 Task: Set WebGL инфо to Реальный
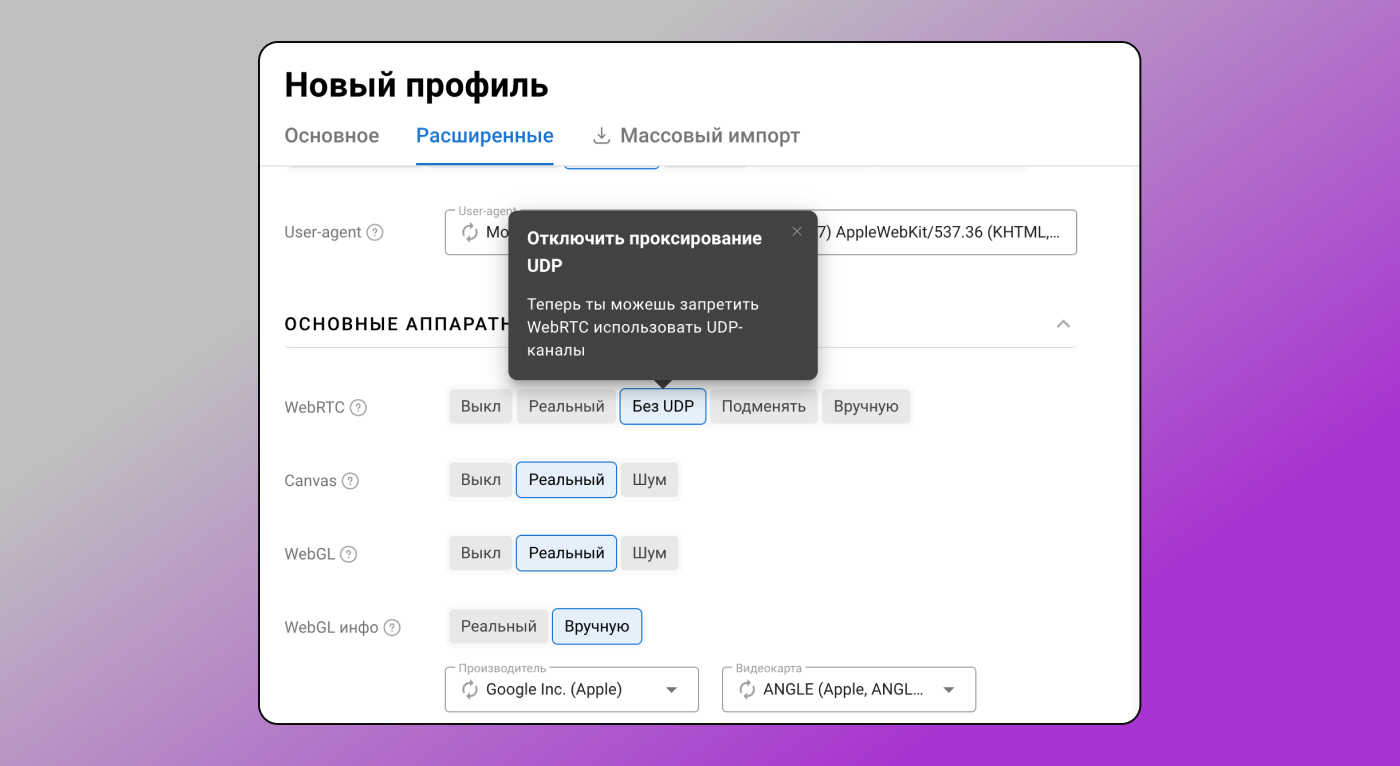[498, 626]
